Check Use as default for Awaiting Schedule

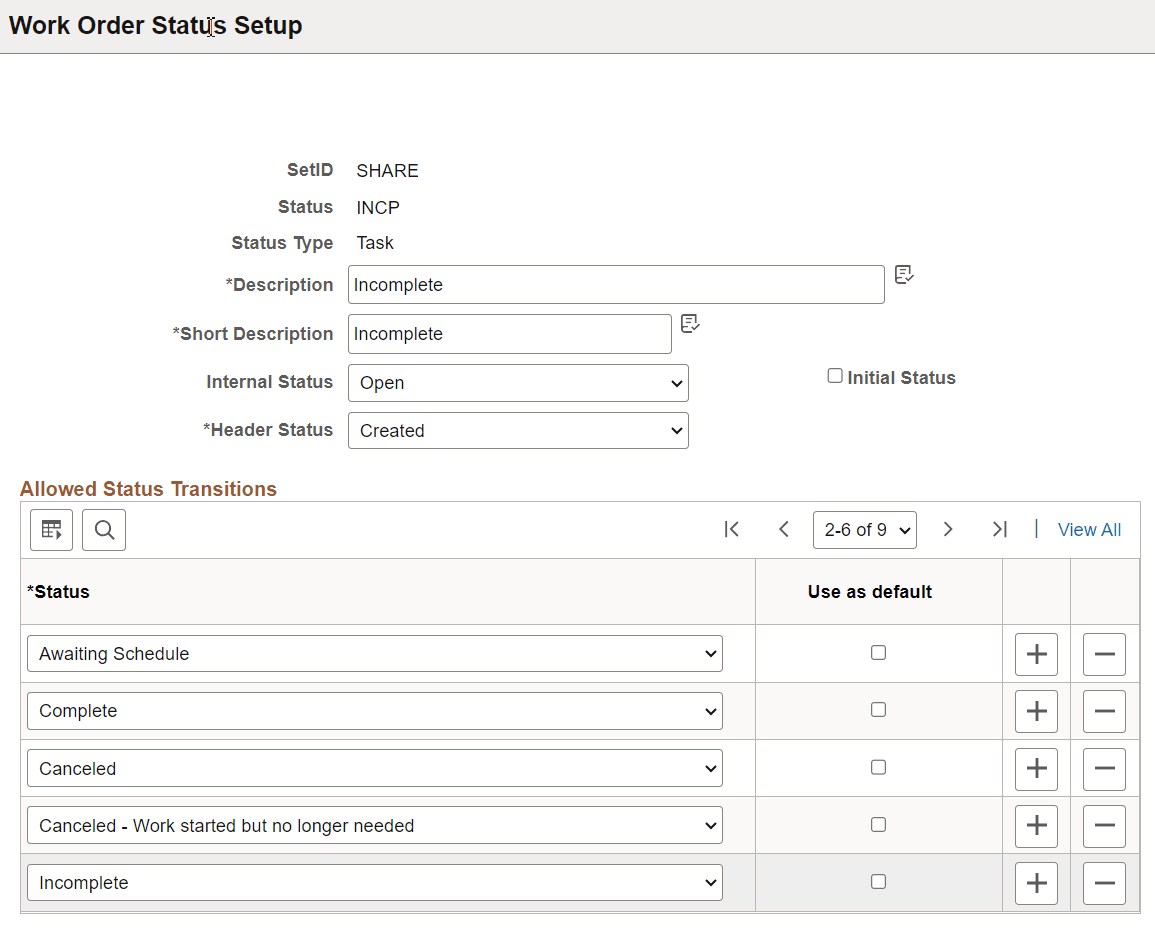[878, 652]
